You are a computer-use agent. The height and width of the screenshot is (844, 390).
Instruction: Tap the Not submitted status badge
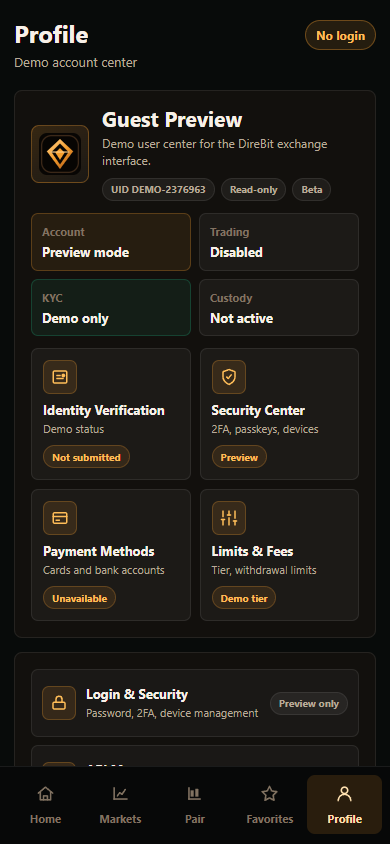click(86, 457)
